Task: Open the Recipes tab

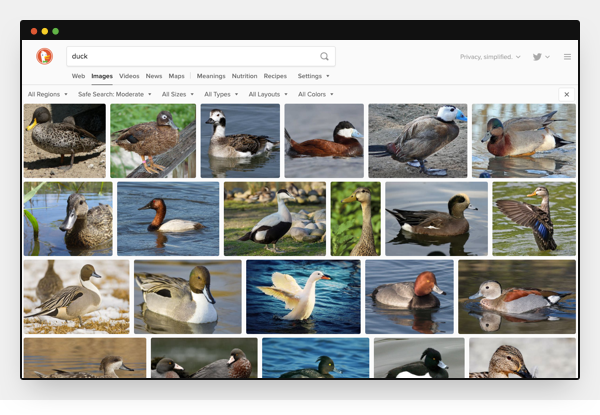Action: (x=275, y=76)
